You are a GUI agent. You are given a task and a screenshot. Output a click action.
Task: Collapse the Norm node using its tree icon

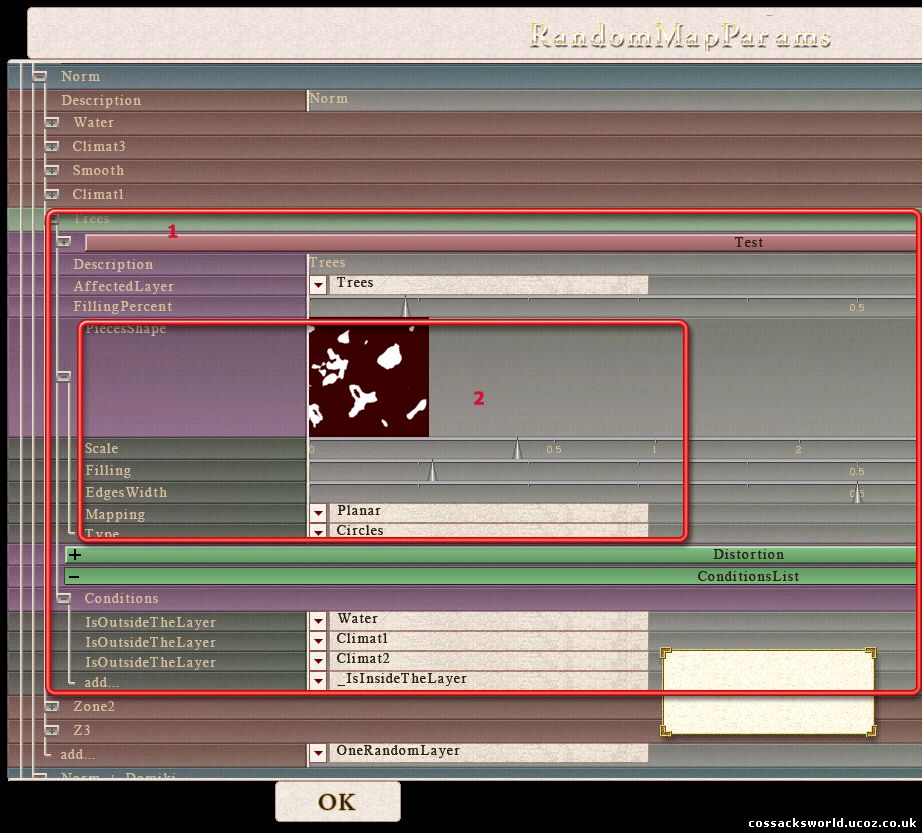click(39, 76)
